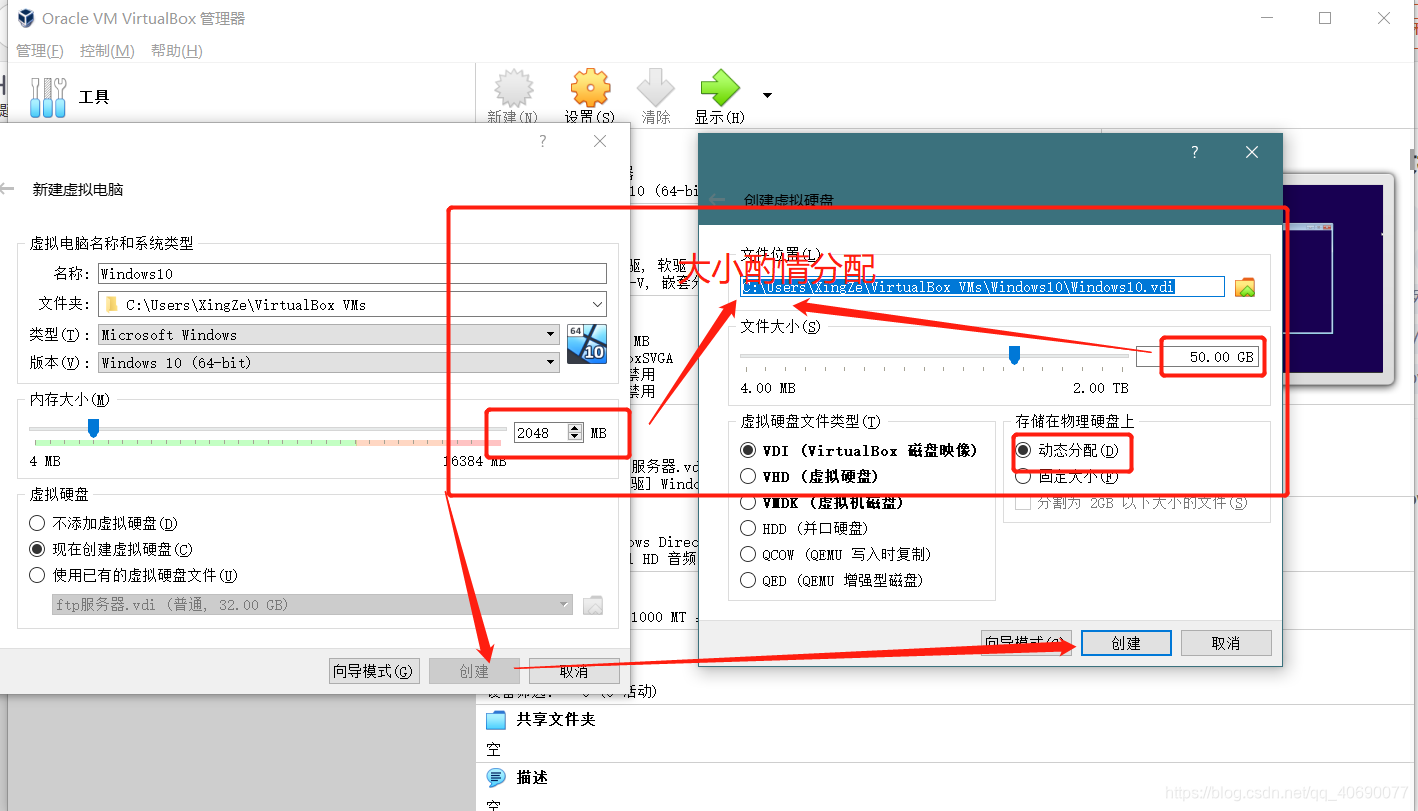Click the 描述 section heading text

click(532, 777)
